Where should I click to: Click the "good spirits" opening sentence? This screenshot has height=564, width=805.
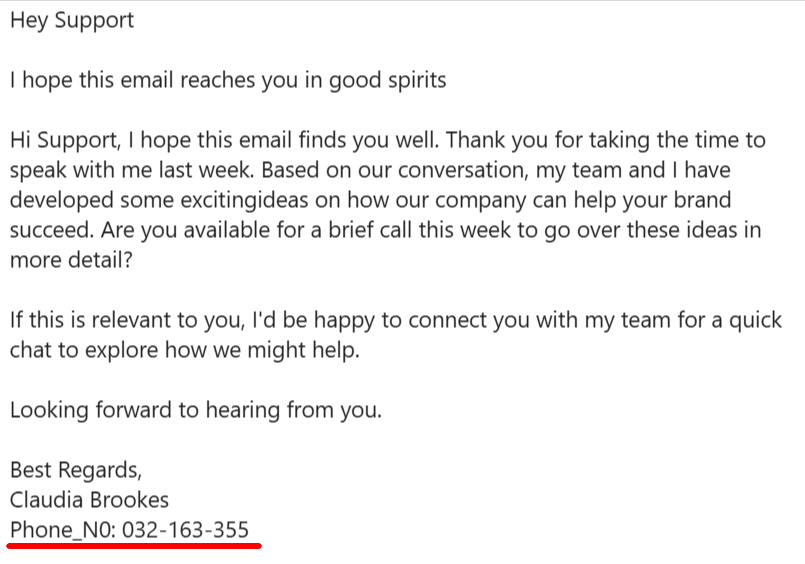pyautogui.click(x=228, y=81)
